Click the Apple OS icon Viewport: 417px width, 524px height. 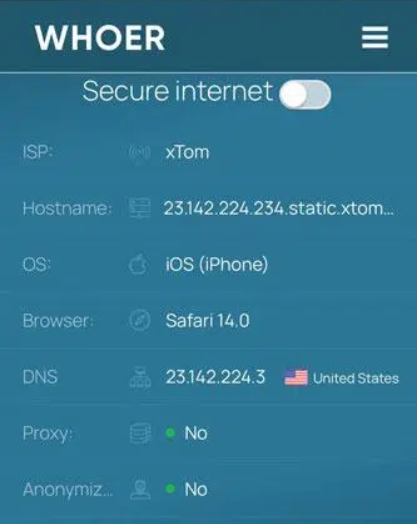[x=138, y=264]
